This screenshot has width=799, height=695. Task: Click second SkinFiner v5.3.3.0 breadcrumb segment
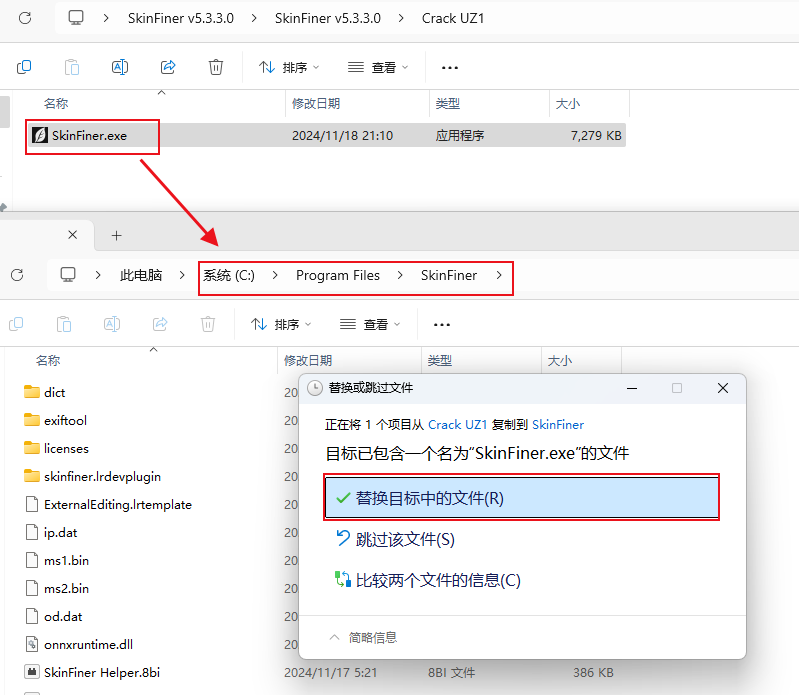click(328, 18)
